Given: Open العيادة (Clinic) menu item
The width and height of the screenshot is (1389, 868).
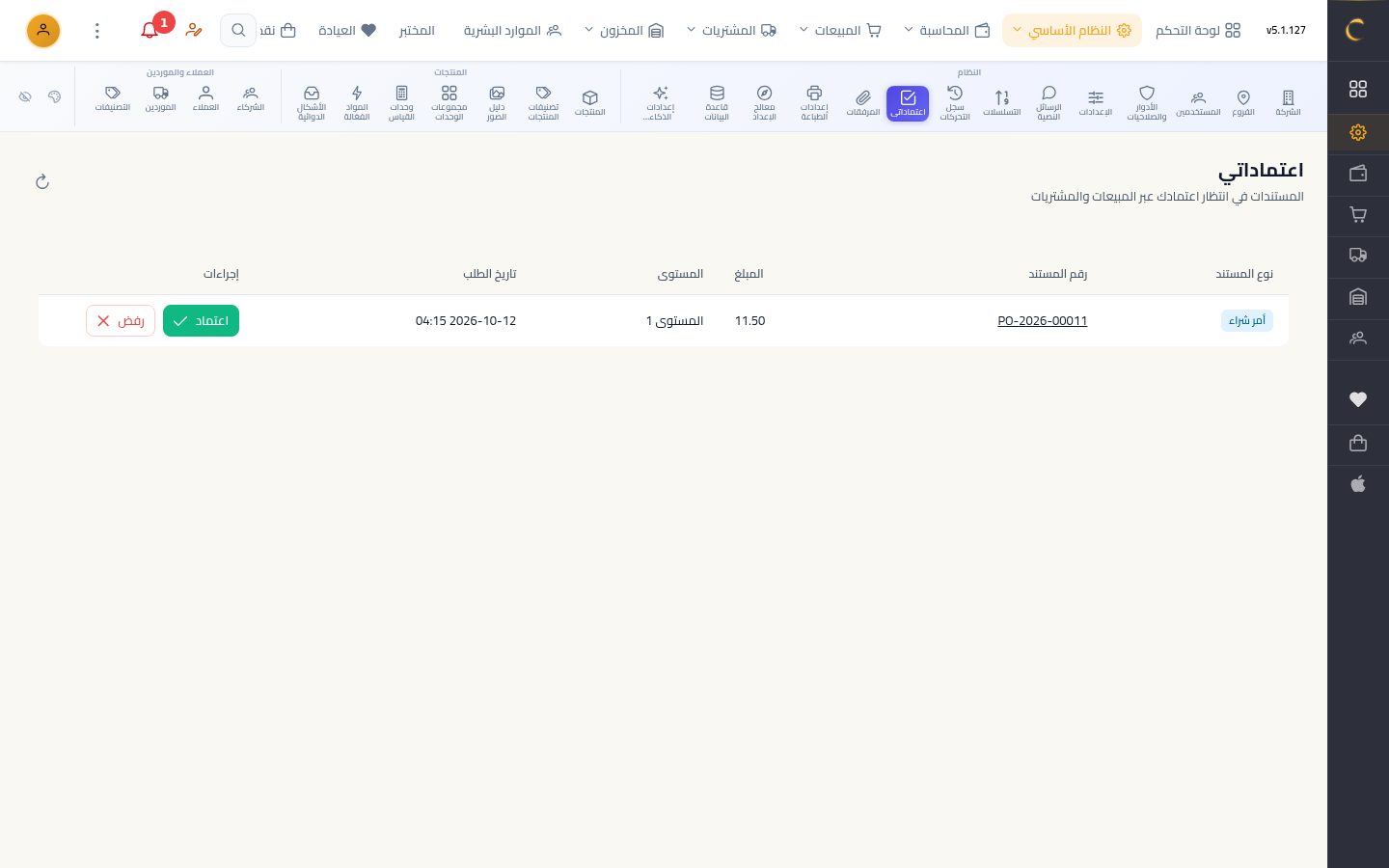Looking at the screenshot, I should pyautogui.click(x=347, y=31).
